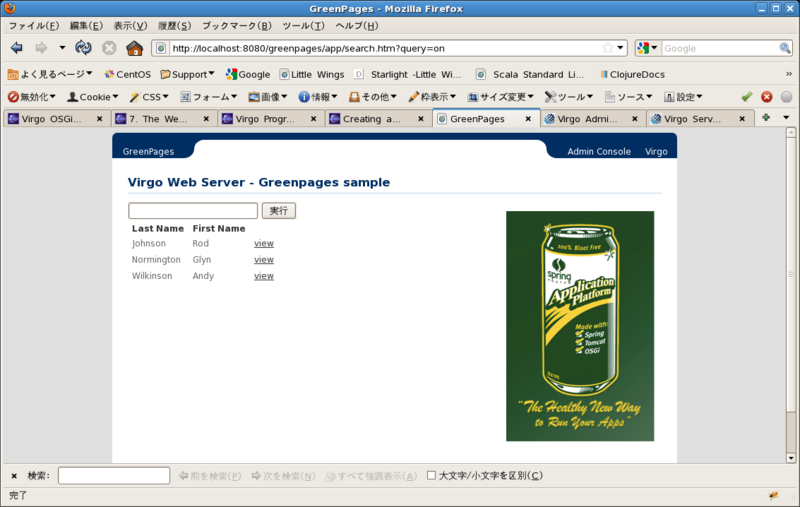List all tabs dropdown arrow

[786, 118]
